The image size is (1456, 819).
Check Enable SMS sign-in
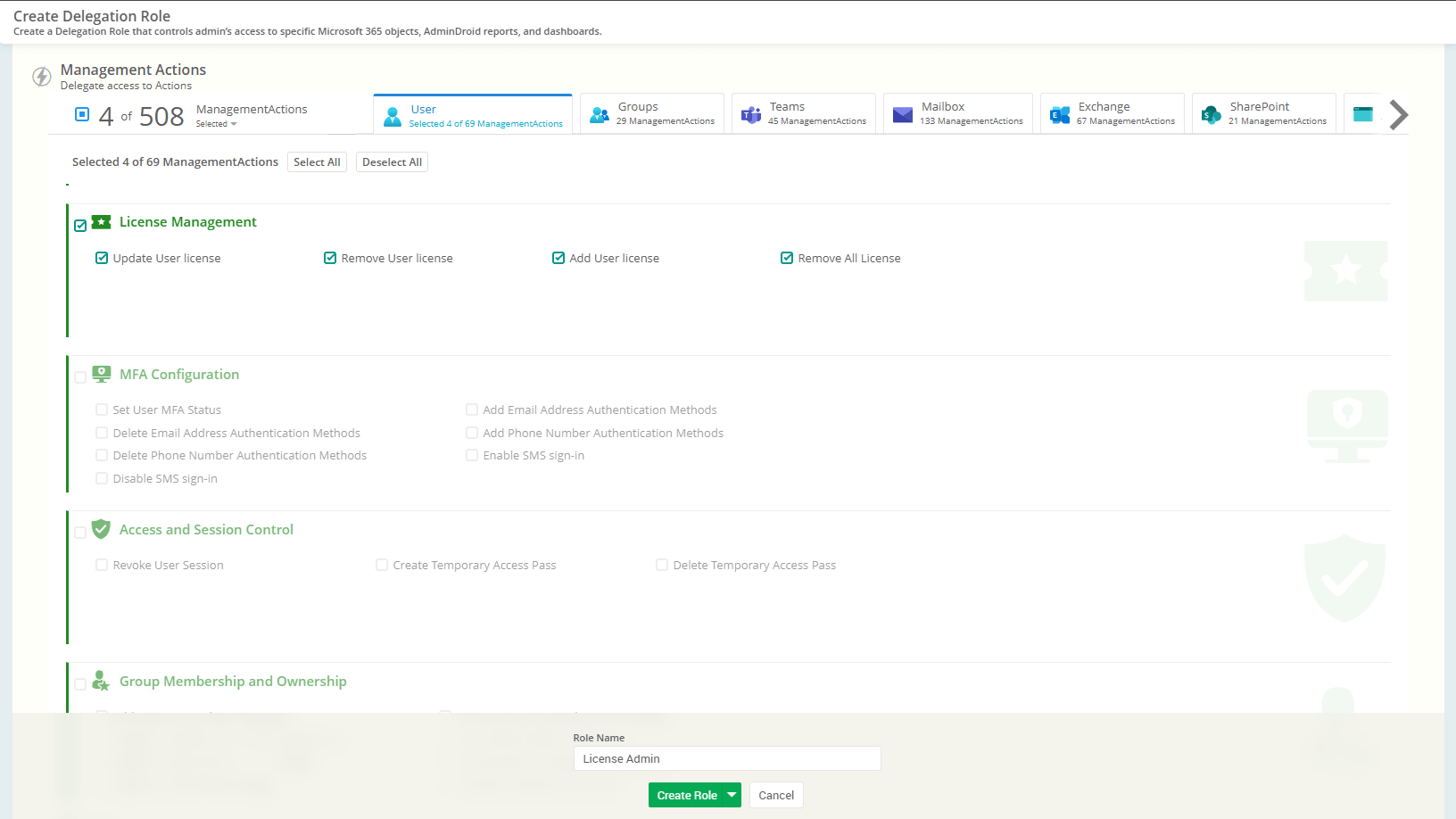472,455
